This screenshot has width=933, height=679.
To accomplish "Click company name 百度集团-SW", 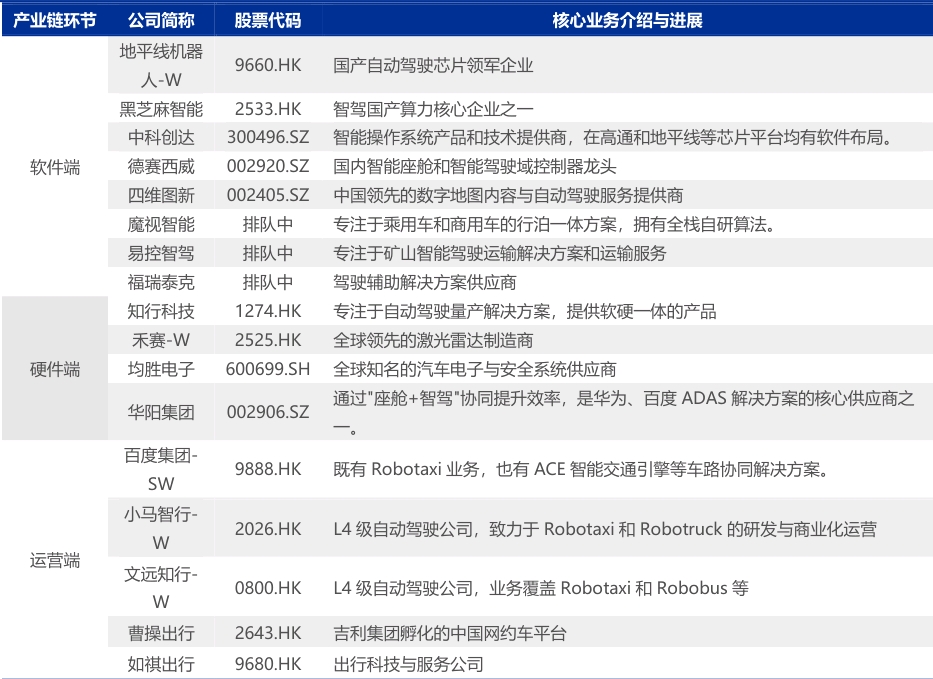I will (161, 470).
